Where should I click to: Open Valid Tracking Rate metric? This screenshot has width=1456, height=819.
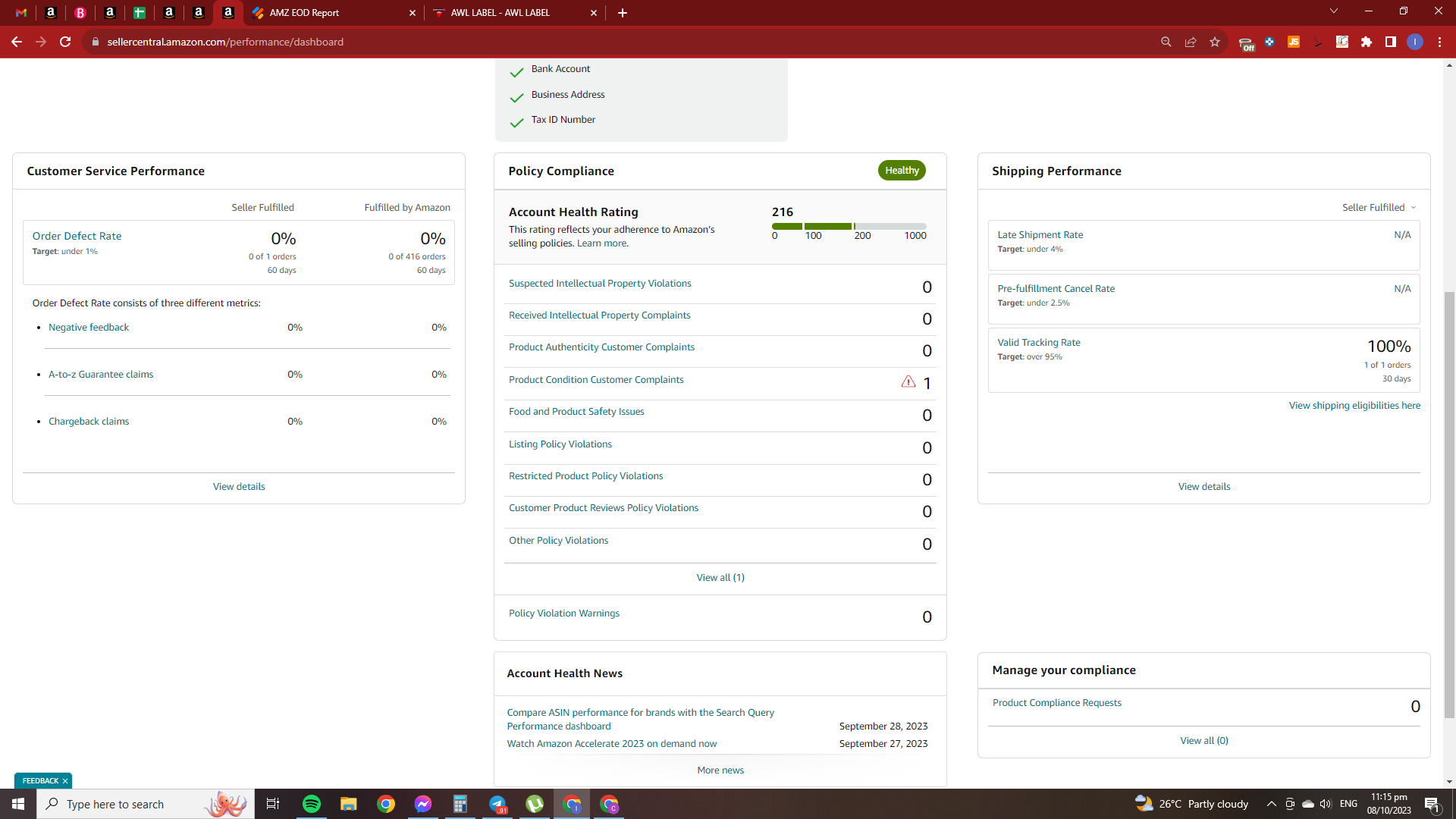[1039, 342]
